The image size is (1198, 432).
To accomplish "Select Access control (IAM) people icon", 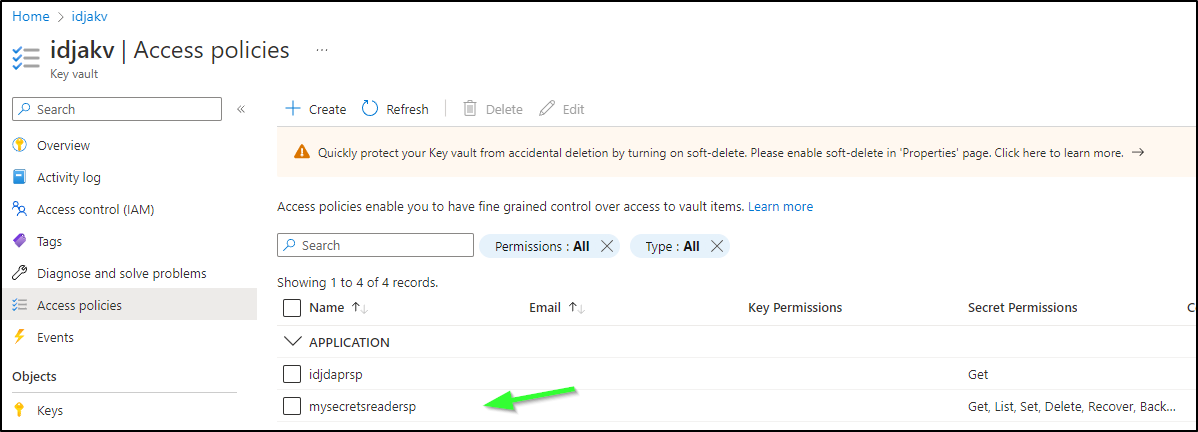I will pyautogui.click(x=20, y=210).
